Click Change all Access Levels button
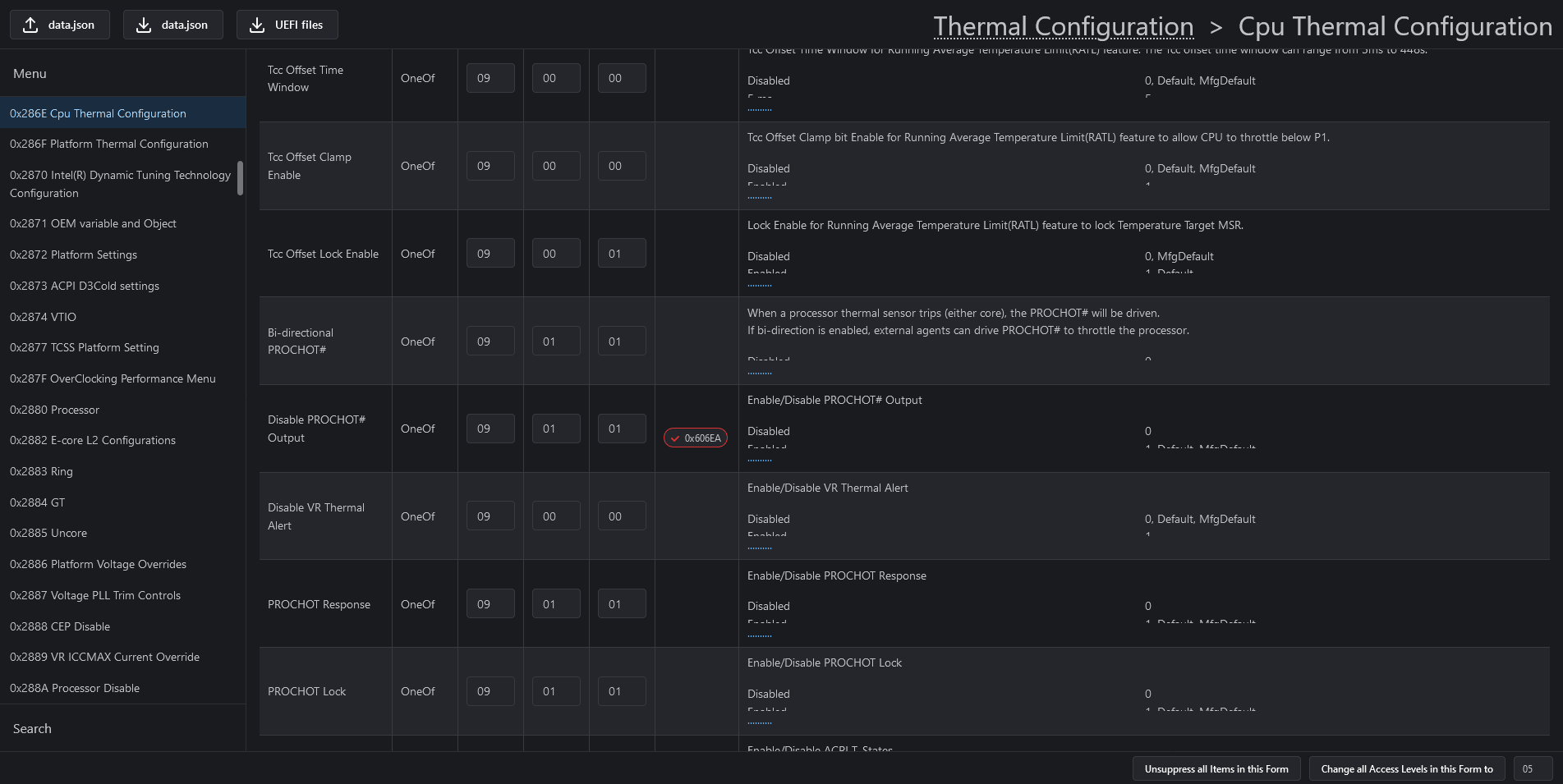The width and height of the screenshot is (1563, 784). [x=1406, y=769]
